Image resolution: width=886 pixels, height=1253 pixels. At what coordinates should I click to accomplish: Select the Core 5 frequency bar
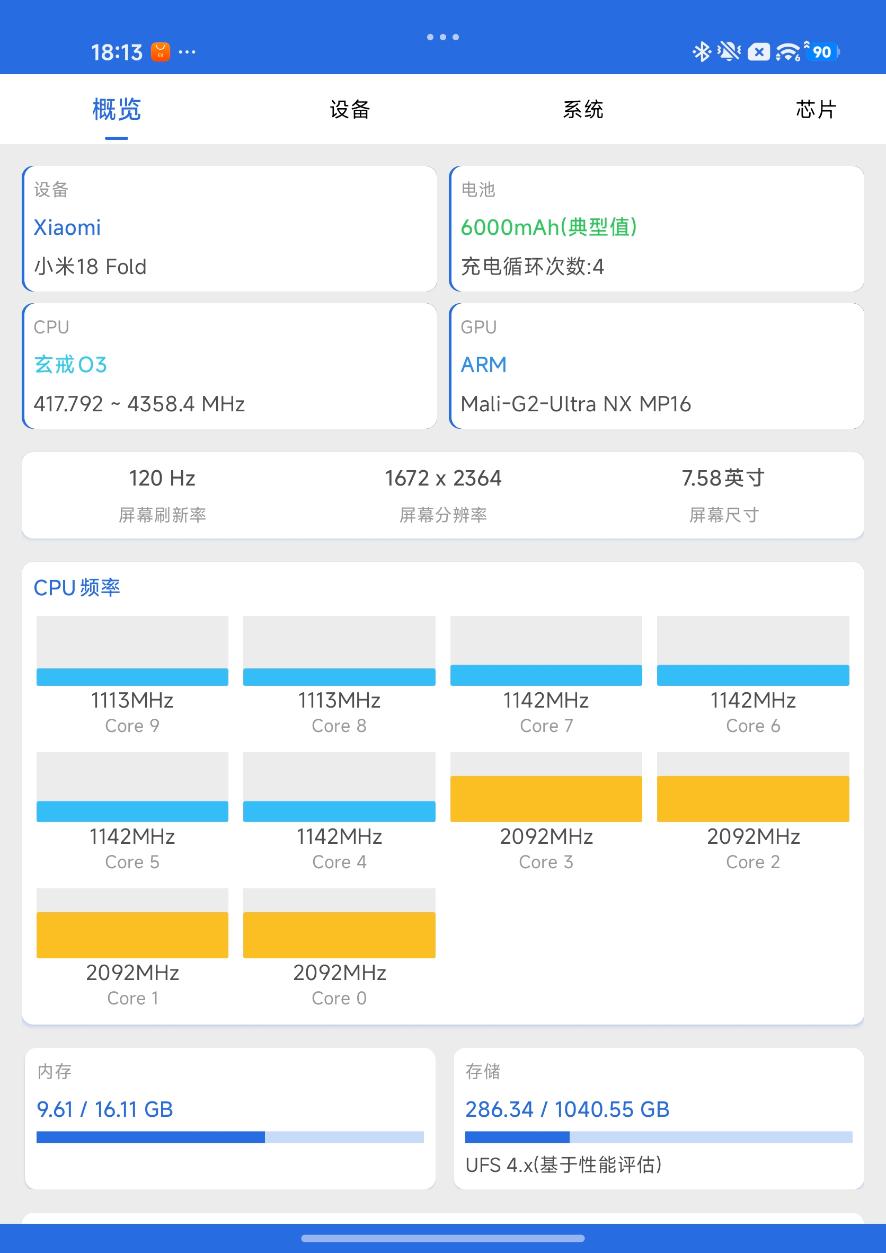(x=132, y=787)
